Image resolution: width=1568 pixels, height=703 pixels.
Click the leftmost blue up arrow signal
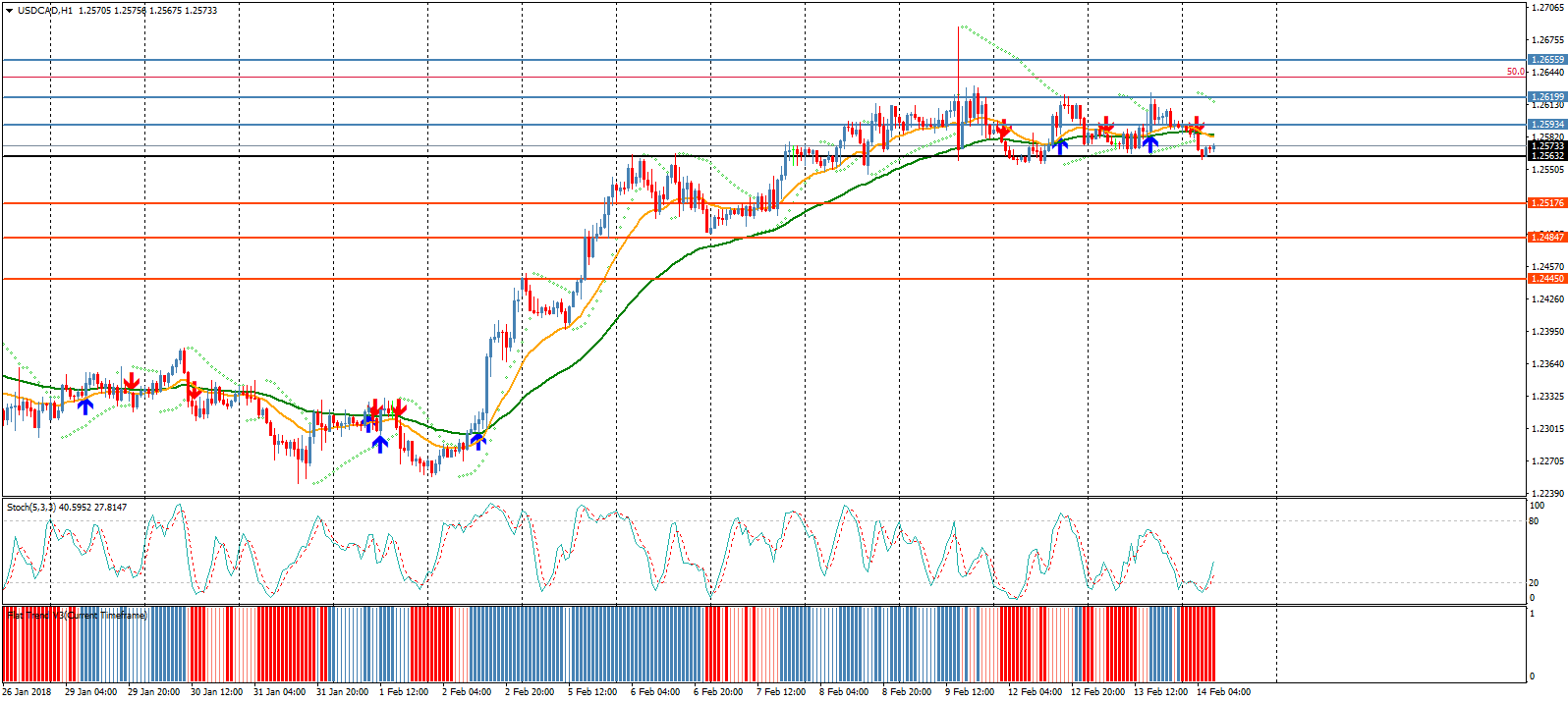85,405
